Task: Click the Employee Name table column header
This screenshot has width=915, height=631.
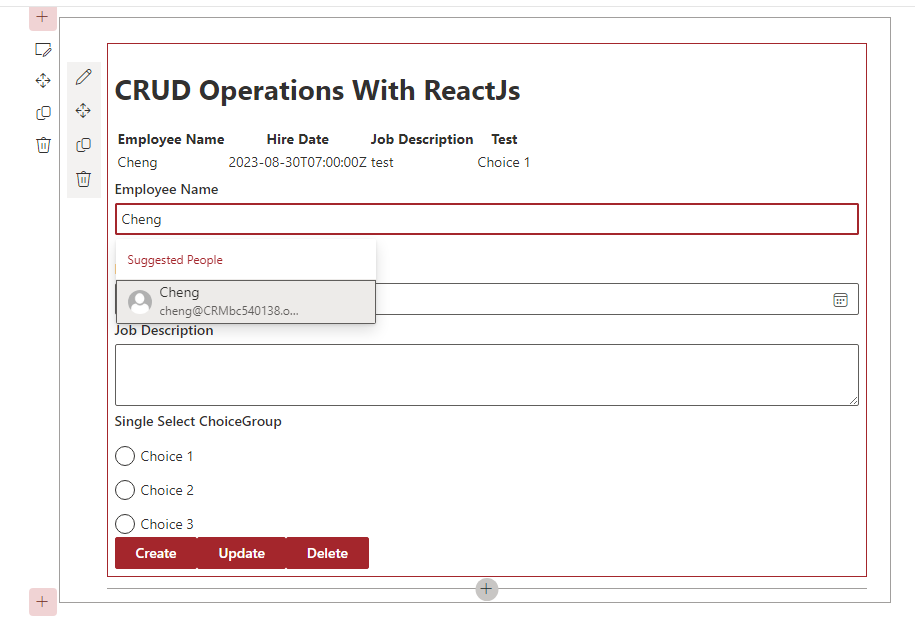Action: click(x=171, y=140)
